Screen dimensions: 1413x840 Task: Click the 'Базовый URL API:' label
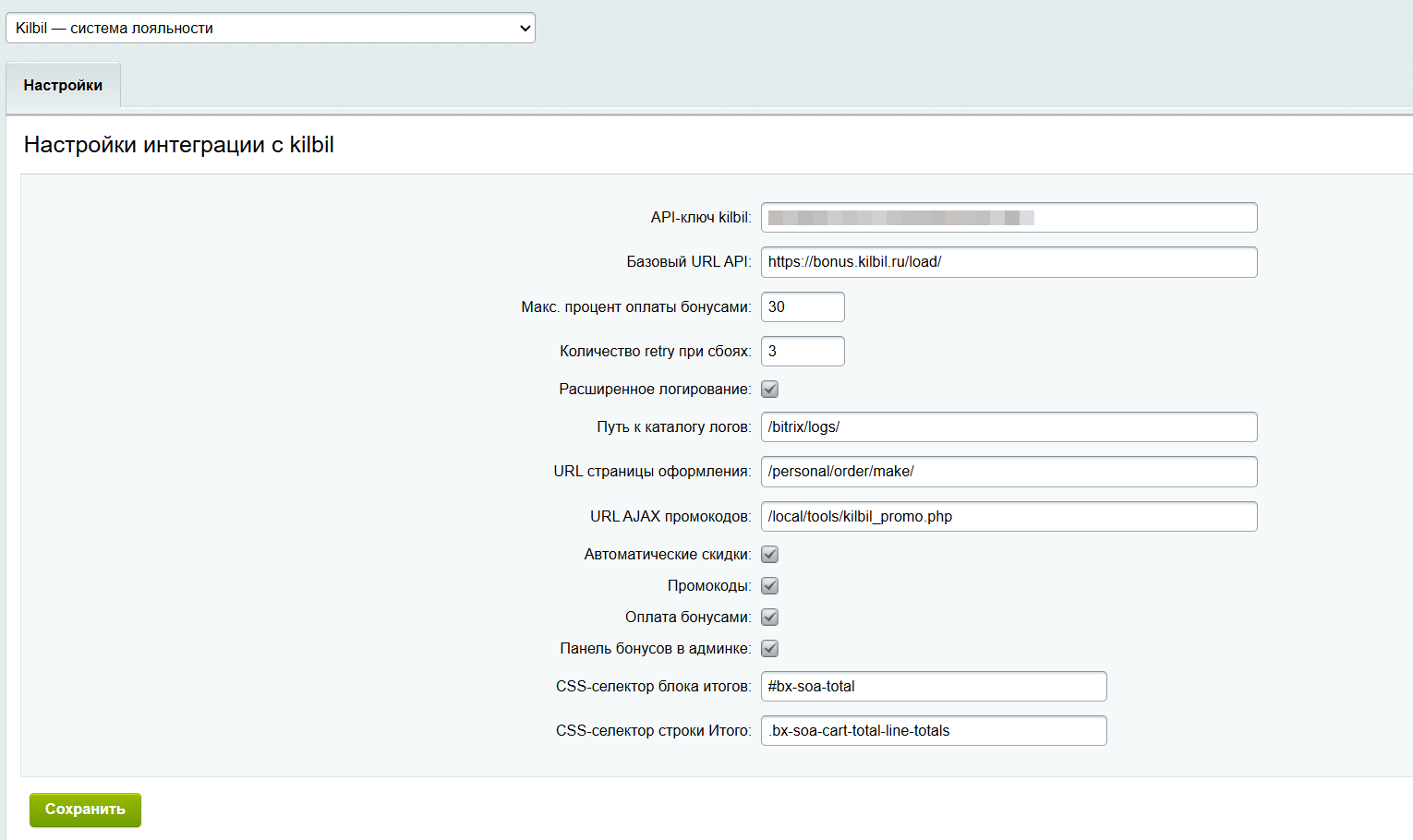[689, 262]
